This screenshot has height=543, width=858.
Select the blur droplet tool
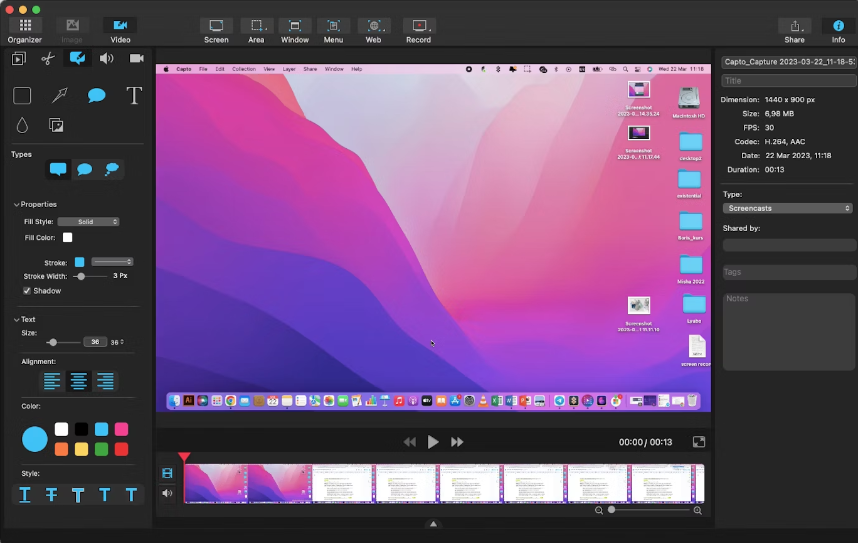click(22, 125)
